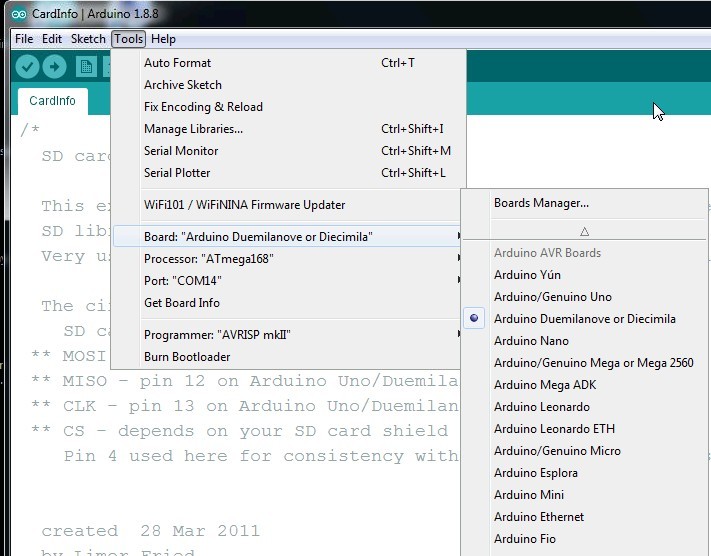Open the Serial Monitor
711x556 pixels.
click(287, 151)
